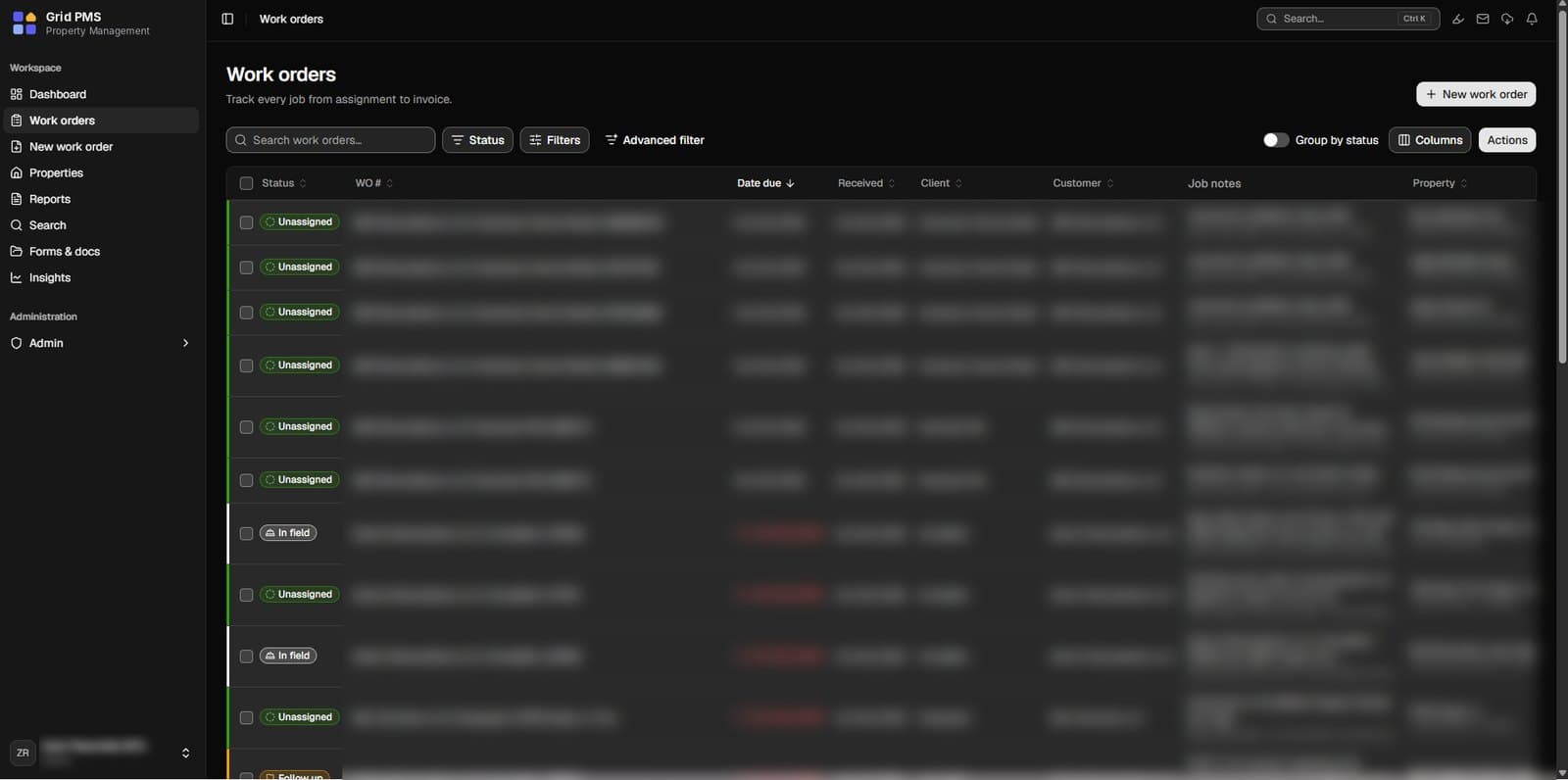Viewport: 1568px width, 780px height.
Task: Open the Actions menu
Action: 1507,140
